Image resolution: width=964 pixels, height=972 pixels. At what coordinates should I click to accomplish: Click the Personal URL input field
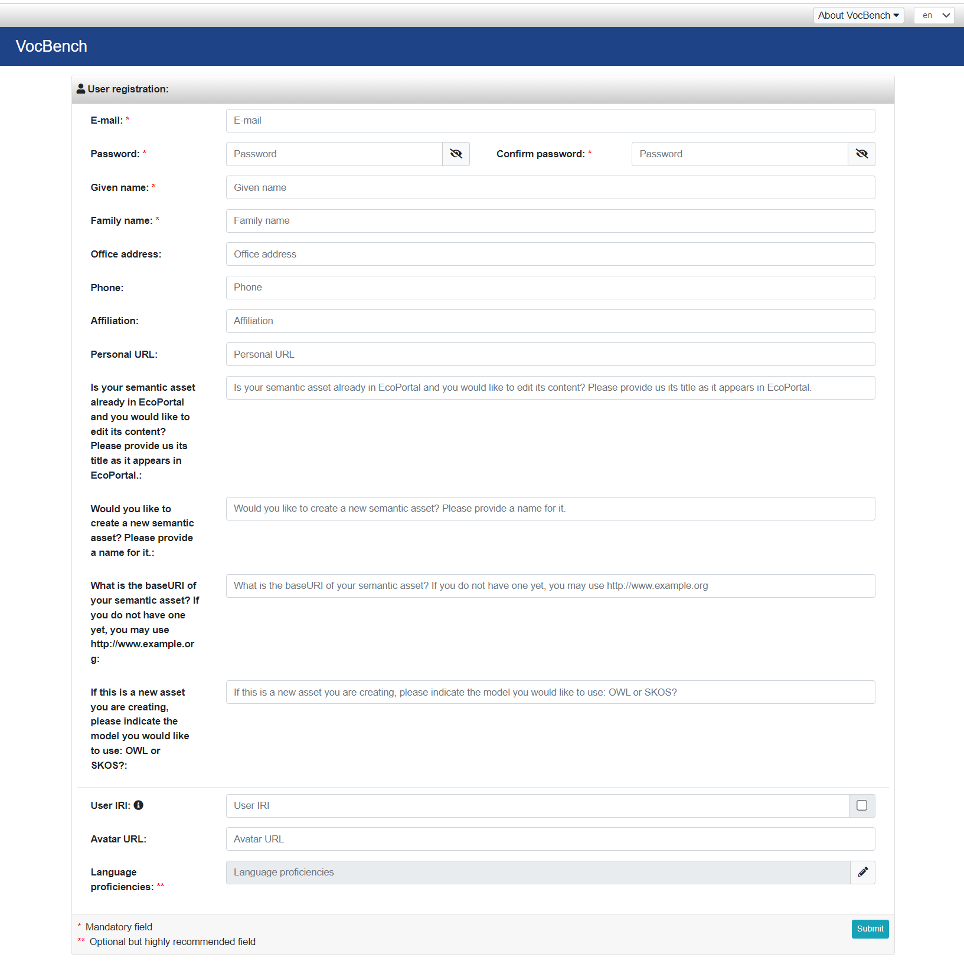point(550,354)
